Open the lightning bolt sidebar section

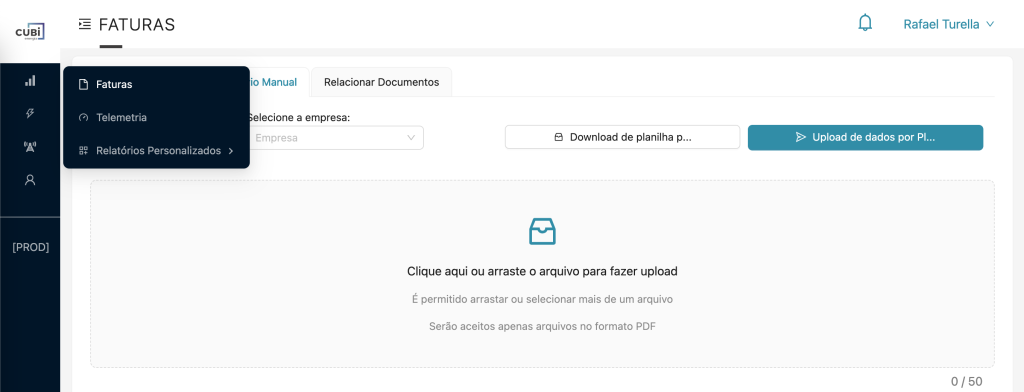tap(30, 114)
